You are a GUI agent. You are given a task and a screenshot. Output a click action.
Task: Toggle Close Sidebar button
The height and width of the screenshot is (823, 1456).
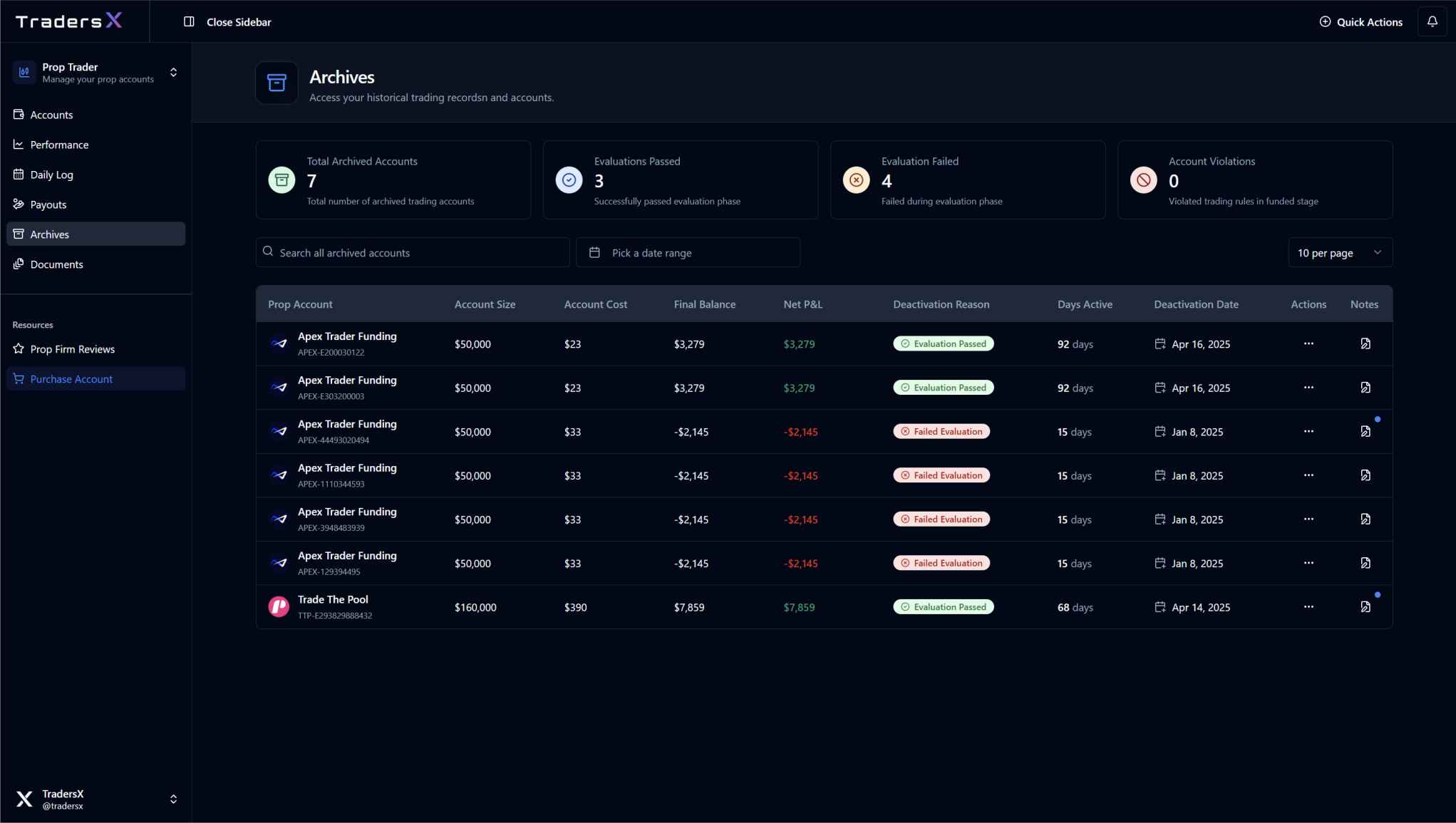click(x=227, y=22)
